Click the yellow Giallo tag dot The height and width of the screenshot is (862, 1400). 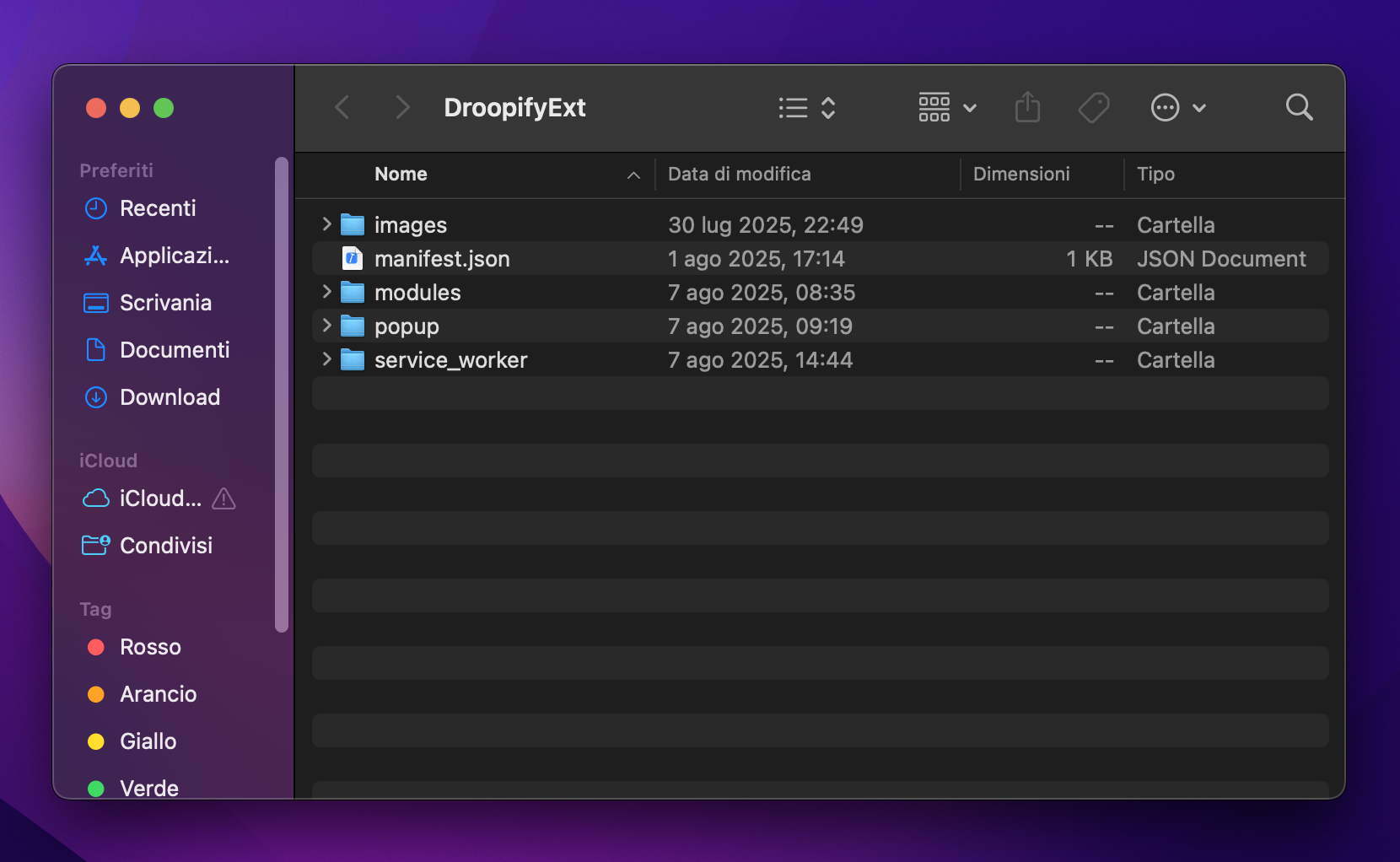coord(96,741)
